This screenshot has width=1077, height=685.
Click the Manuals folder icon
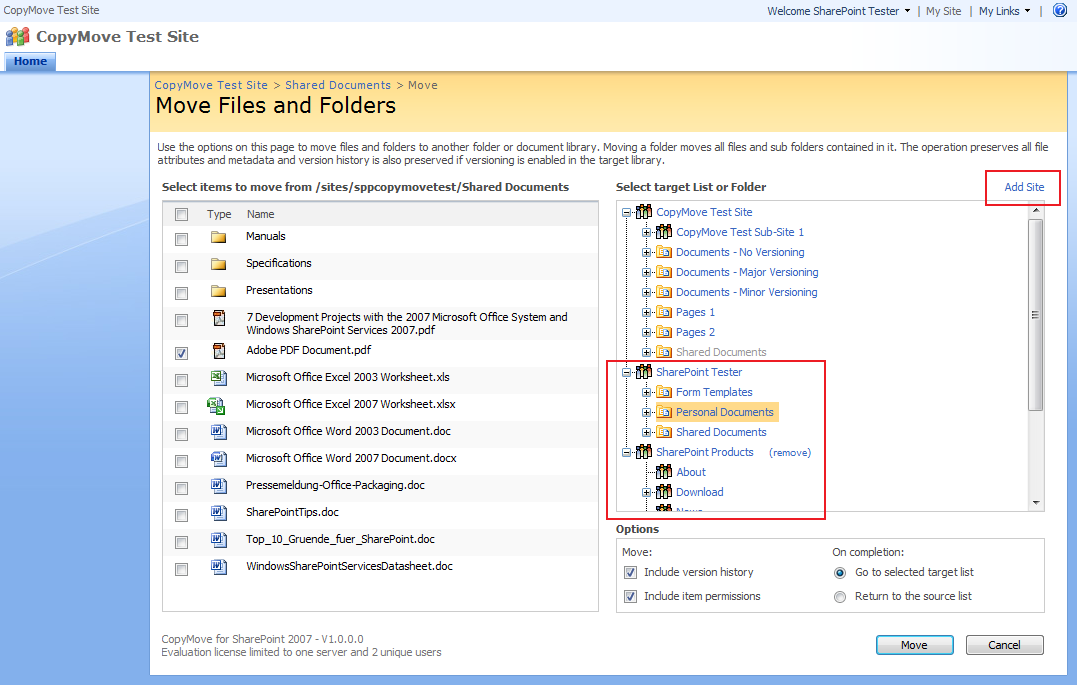[x=218, y=237]
